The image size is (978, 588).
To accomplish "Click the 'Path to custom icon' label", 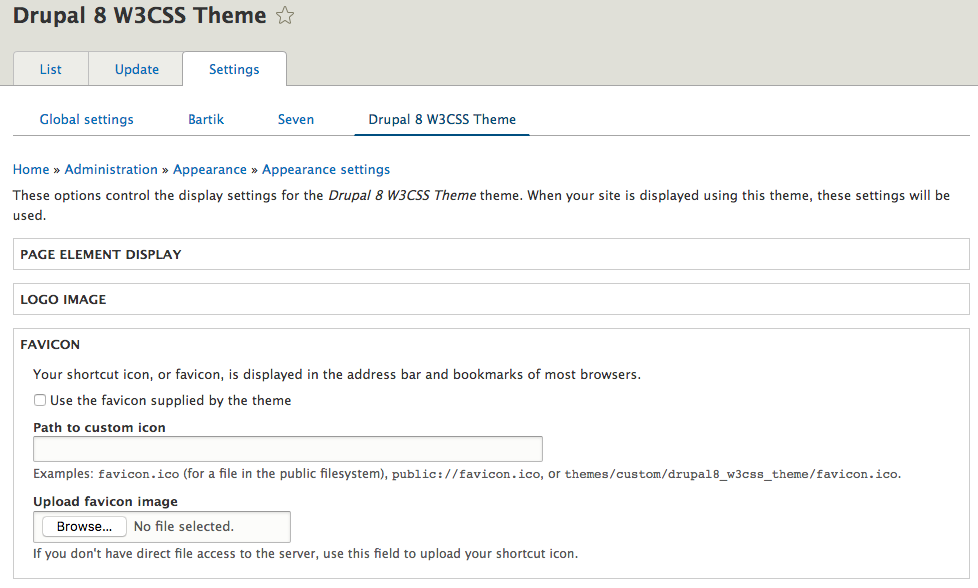I will coord(99,427).
